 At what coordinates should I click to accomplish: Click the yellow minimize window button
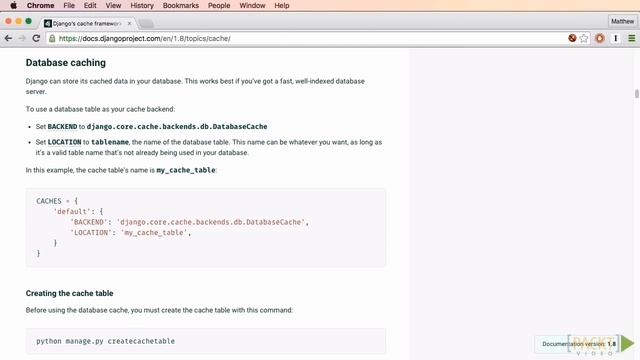(18, 21)
